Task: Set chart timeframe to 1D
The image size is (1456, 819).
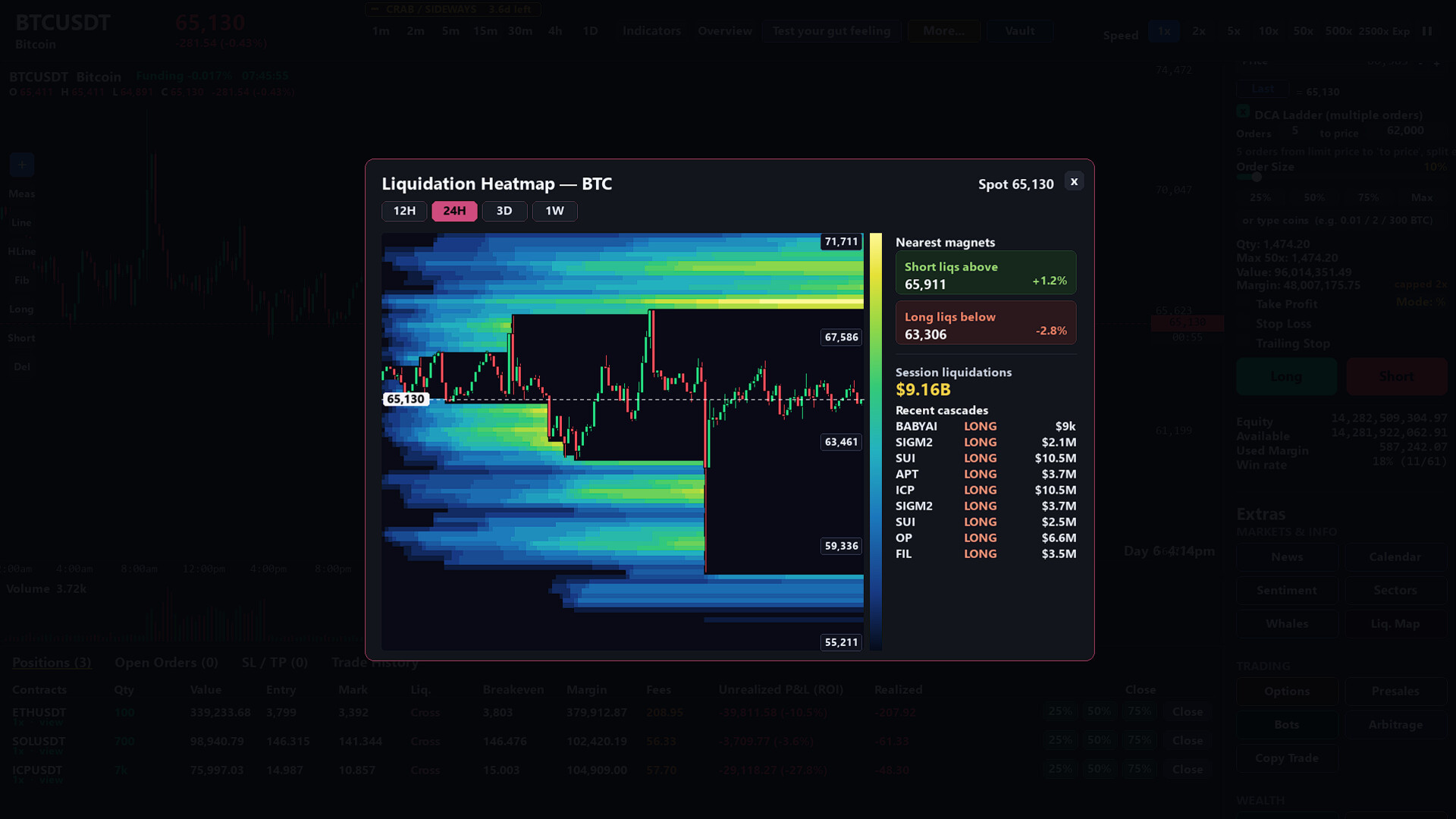Action: (590, 31)
